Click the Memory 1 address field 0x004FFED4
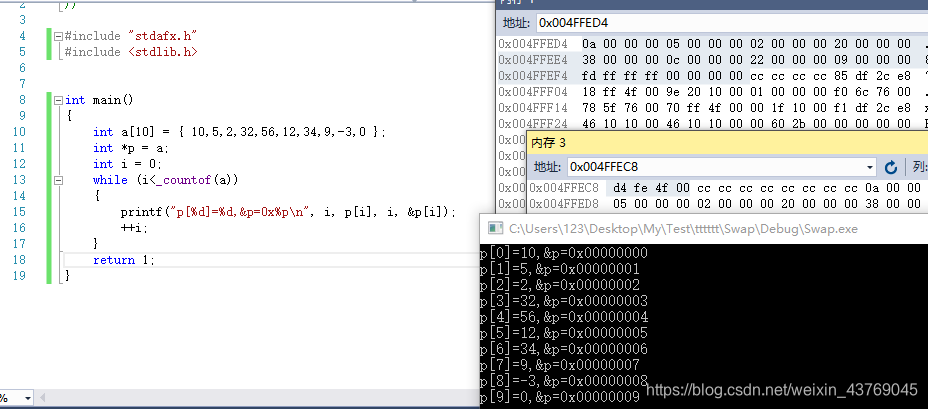The width and height of the screenshot is (928, 409). [x=732, y=23]
